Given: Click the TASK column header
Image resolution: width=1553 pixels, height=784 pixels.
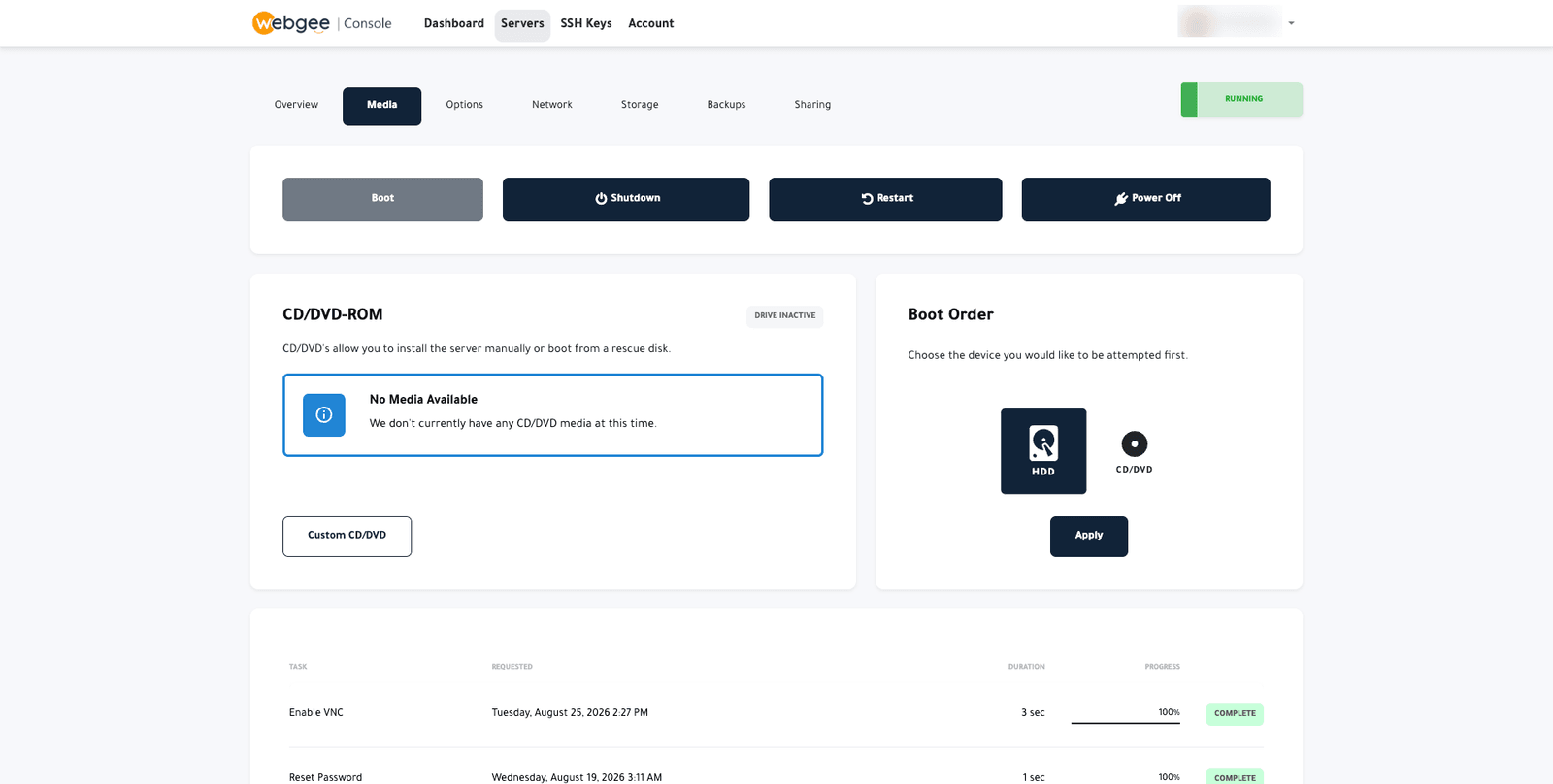Looking at the screenshot, I should (298, 667).
